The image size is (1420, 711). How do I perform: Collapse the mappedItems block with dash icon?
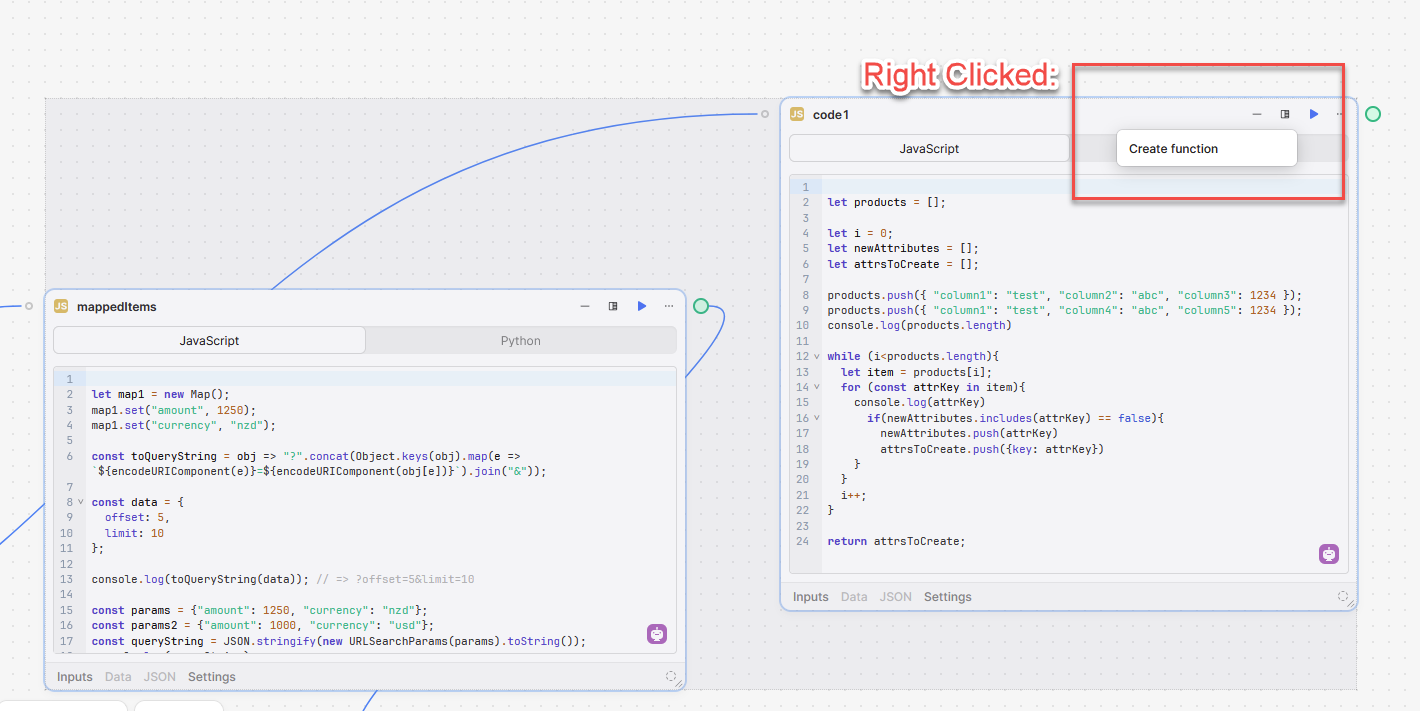tap(585, 306)
